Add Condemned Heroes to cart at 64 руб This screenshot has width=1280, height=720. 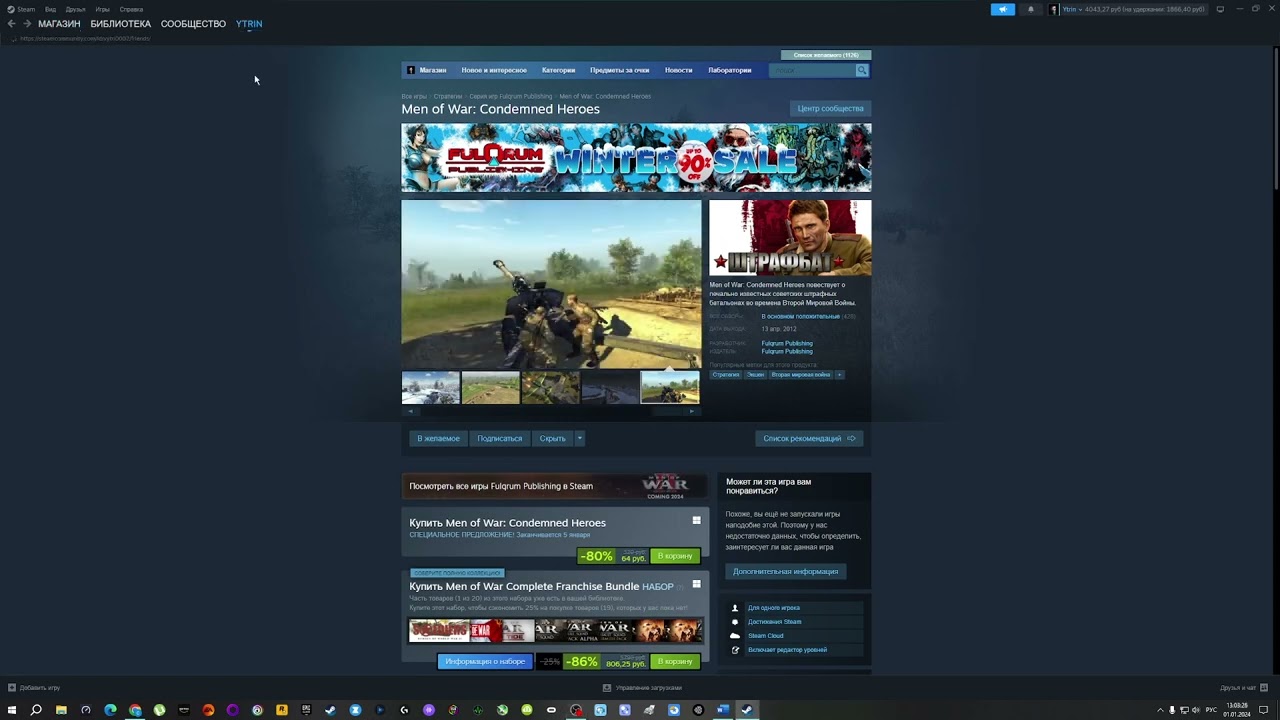tap(675, 556)
